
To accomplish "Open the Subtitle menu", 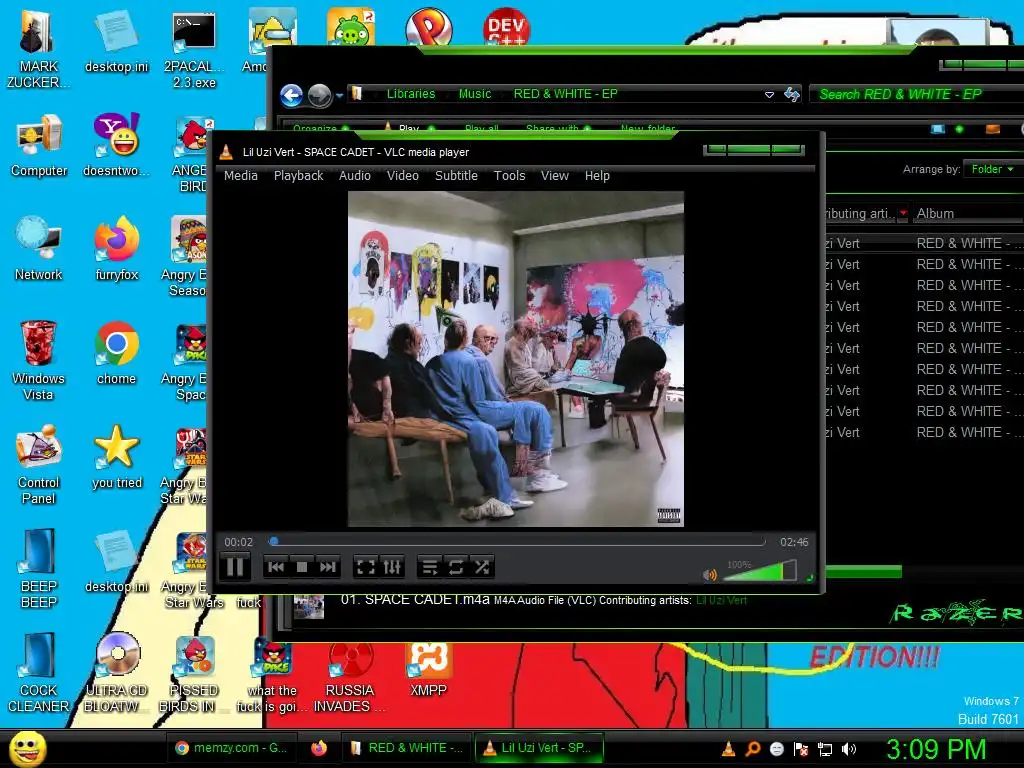I will (x=456, y=176).
